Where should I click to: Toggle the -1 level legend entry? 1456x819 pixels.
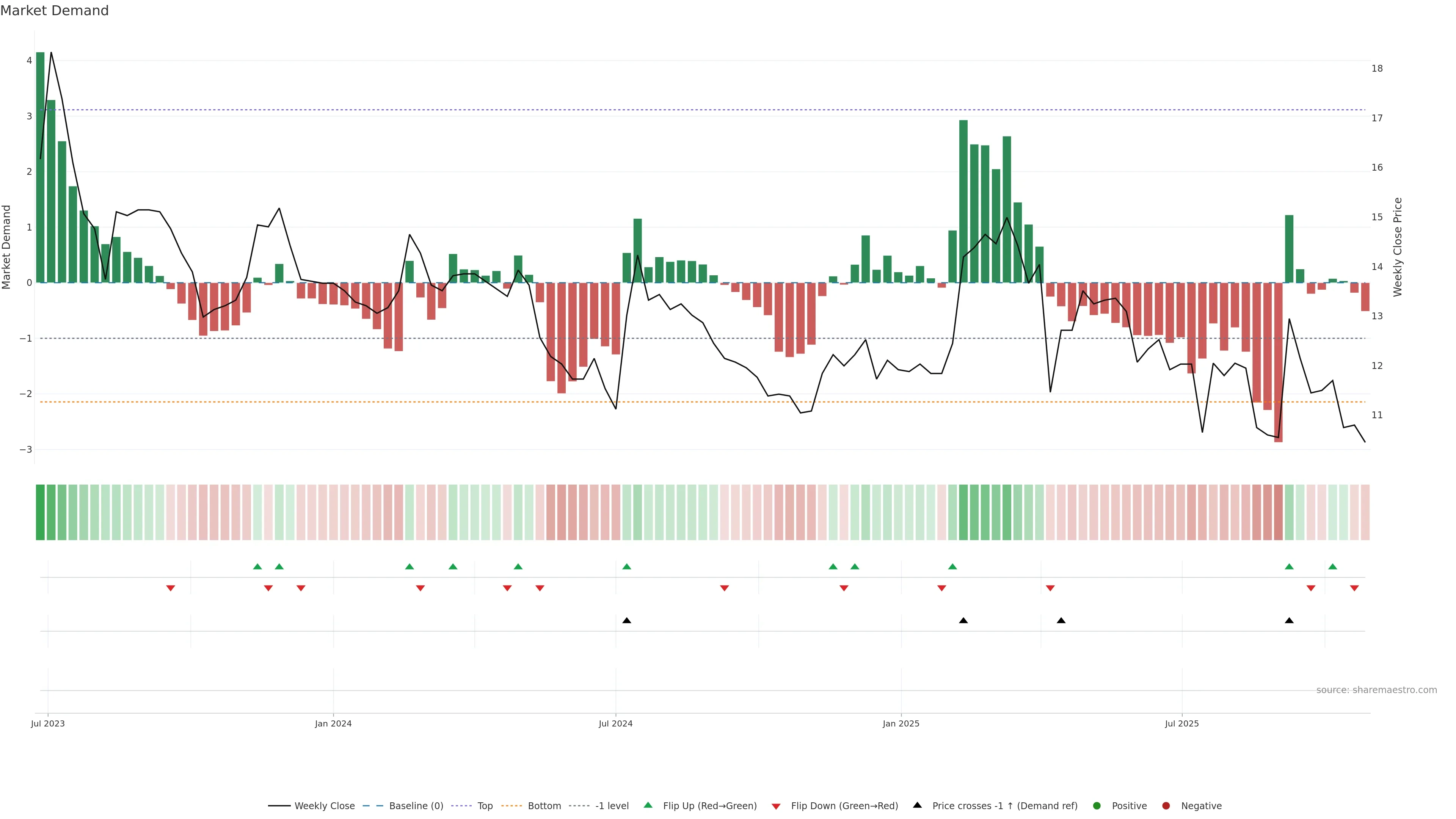[612, 805]
